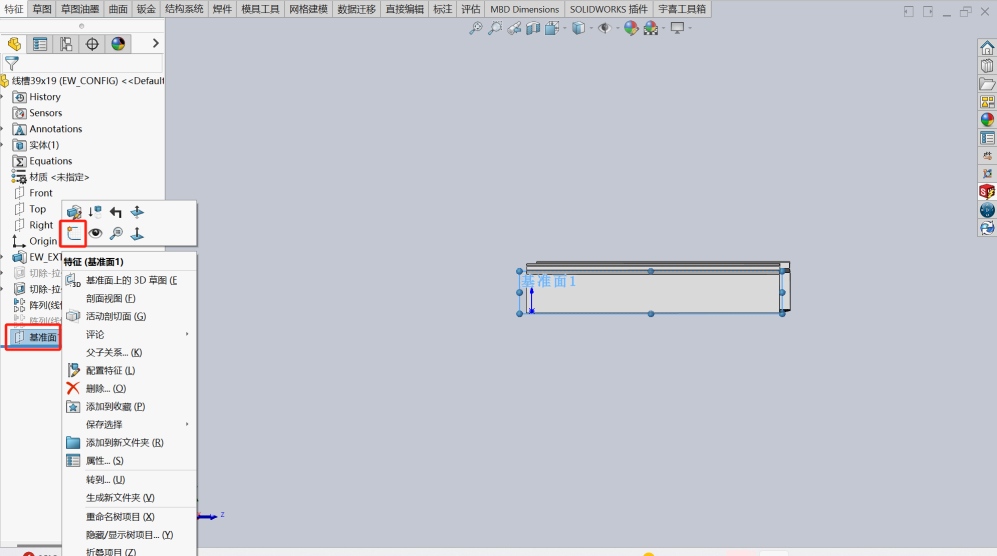
Task: Open the PropertyManager tab
Action: coord(40,44)
